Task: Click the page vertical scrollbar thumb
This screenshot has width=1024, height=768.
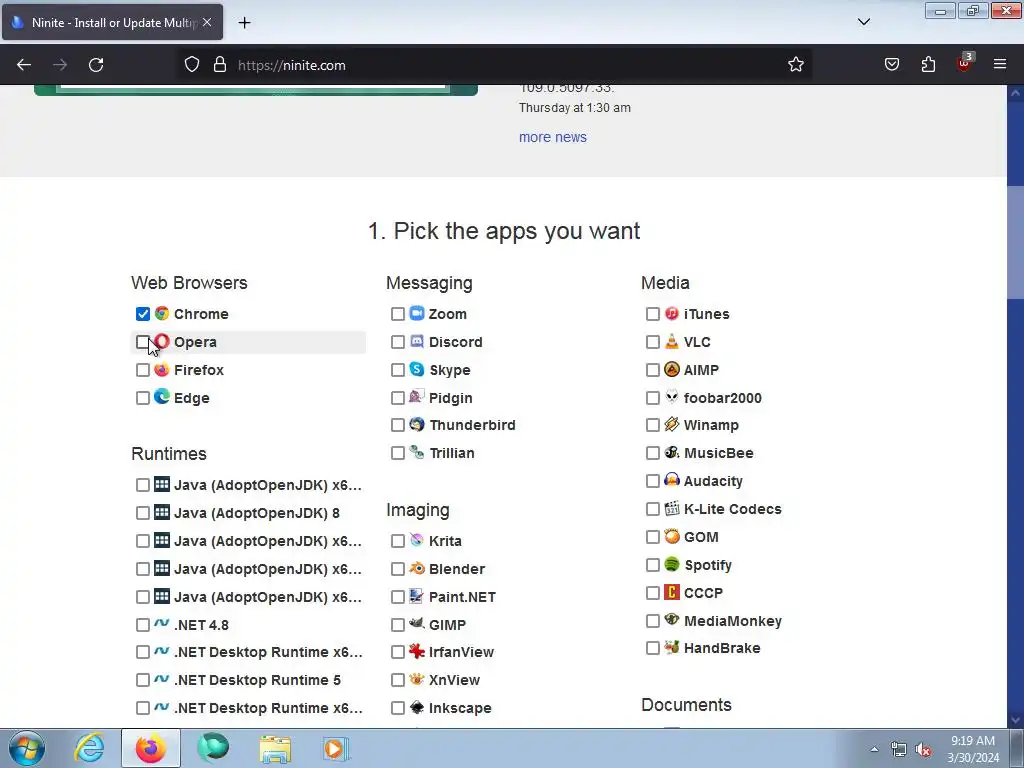Action: pos(1016,242)
